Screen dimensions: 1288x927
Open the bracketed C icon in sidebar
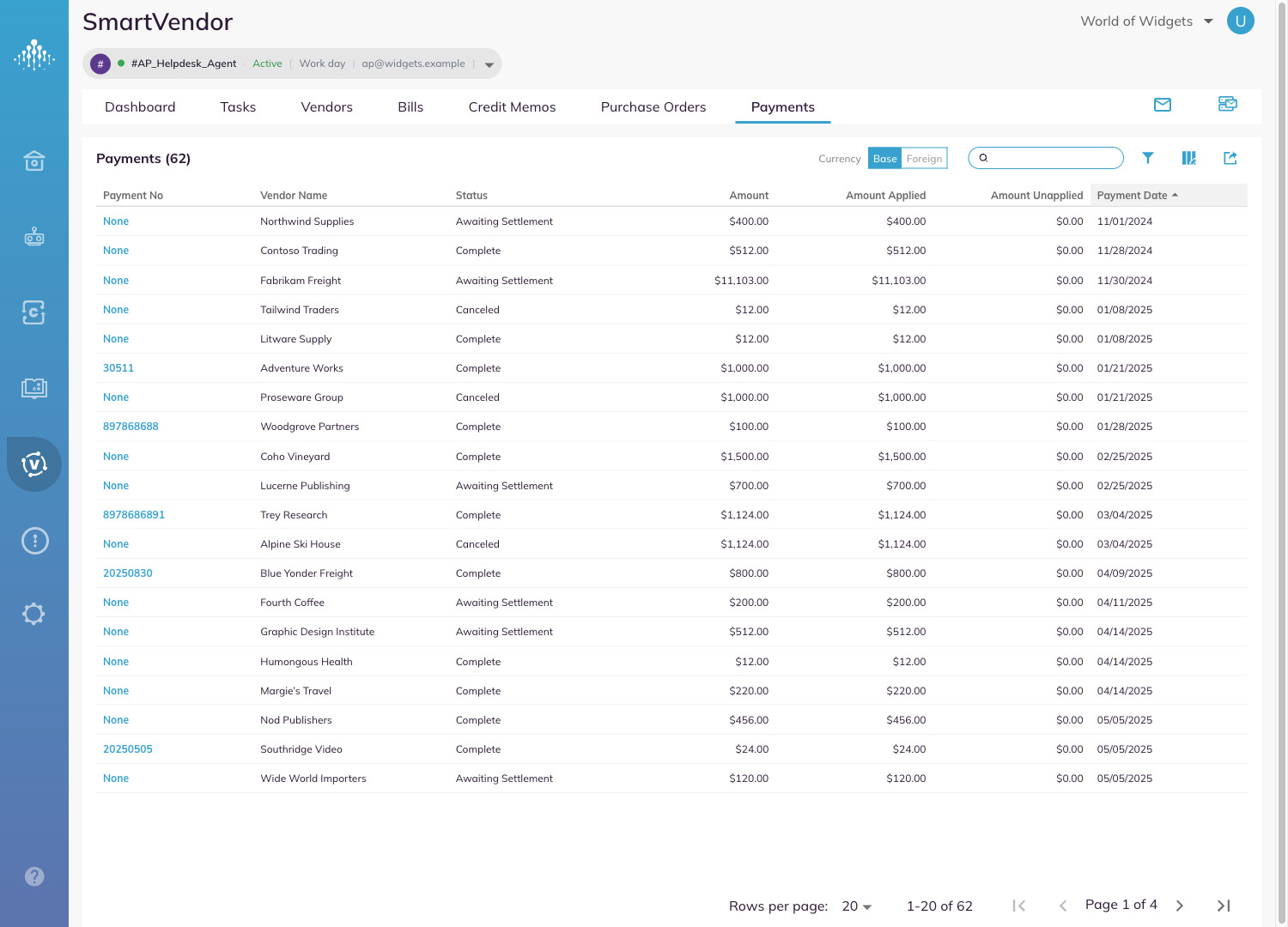tap(34, 312)
